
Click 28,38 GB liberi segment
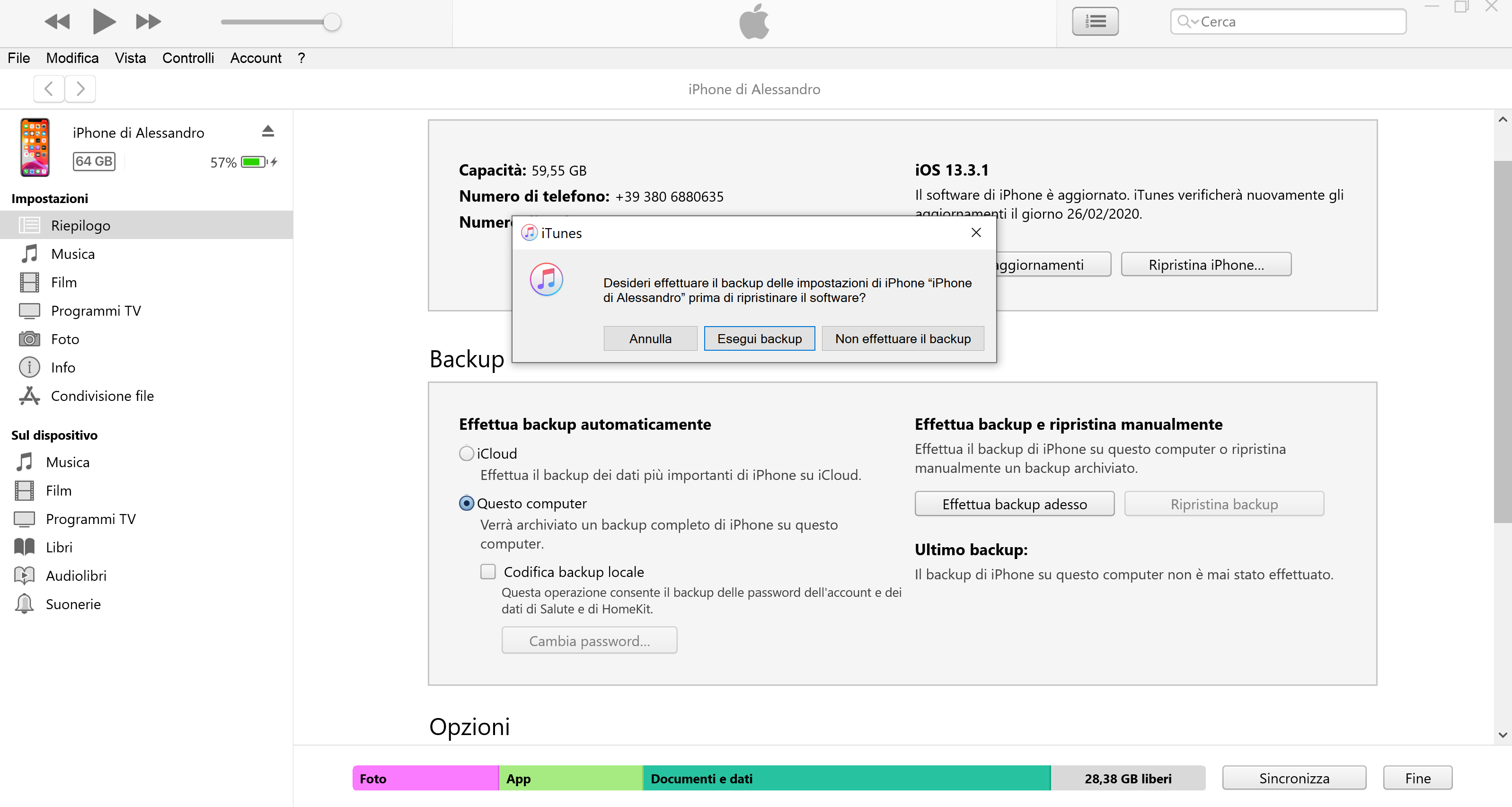(1128, 778)
